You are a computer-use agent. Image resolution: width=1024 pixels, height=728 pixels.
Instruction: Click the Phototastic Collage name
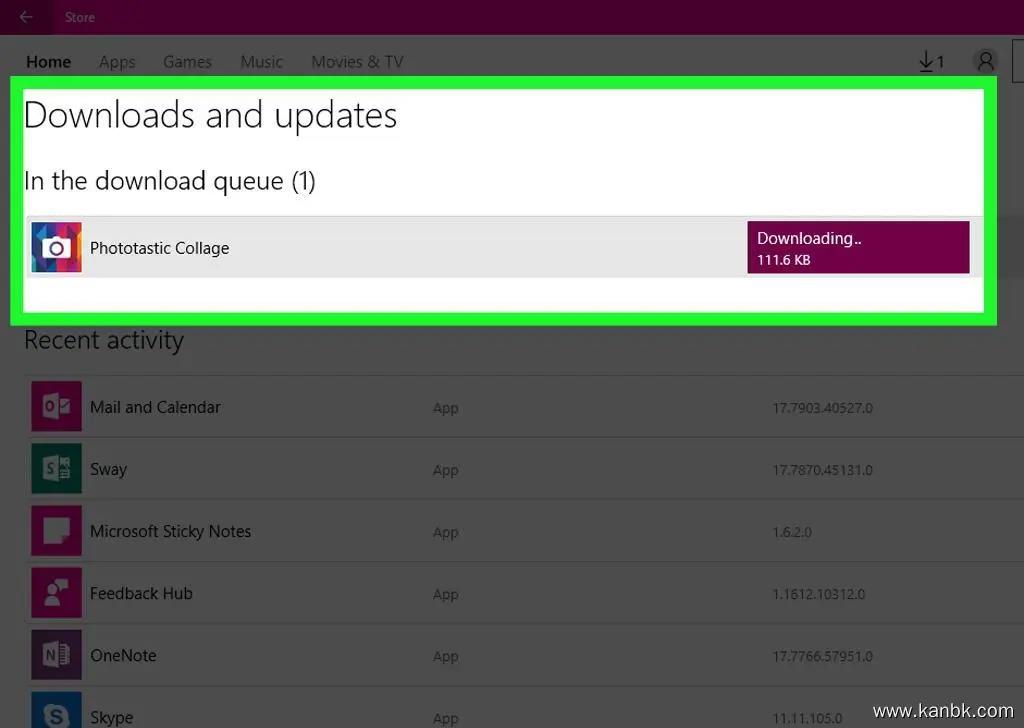[x=160, y=248]
